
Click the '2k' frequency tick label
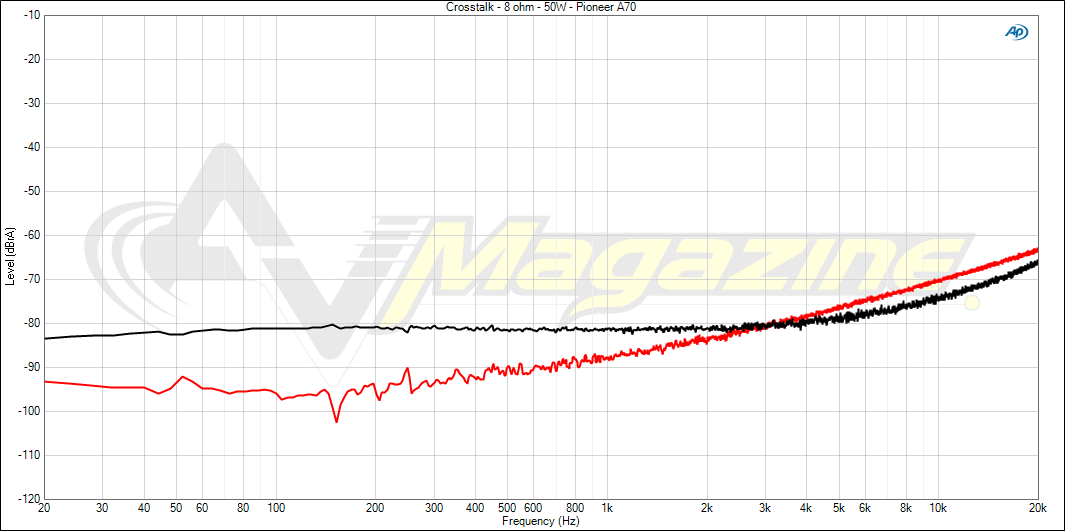(x=706, y=508)
